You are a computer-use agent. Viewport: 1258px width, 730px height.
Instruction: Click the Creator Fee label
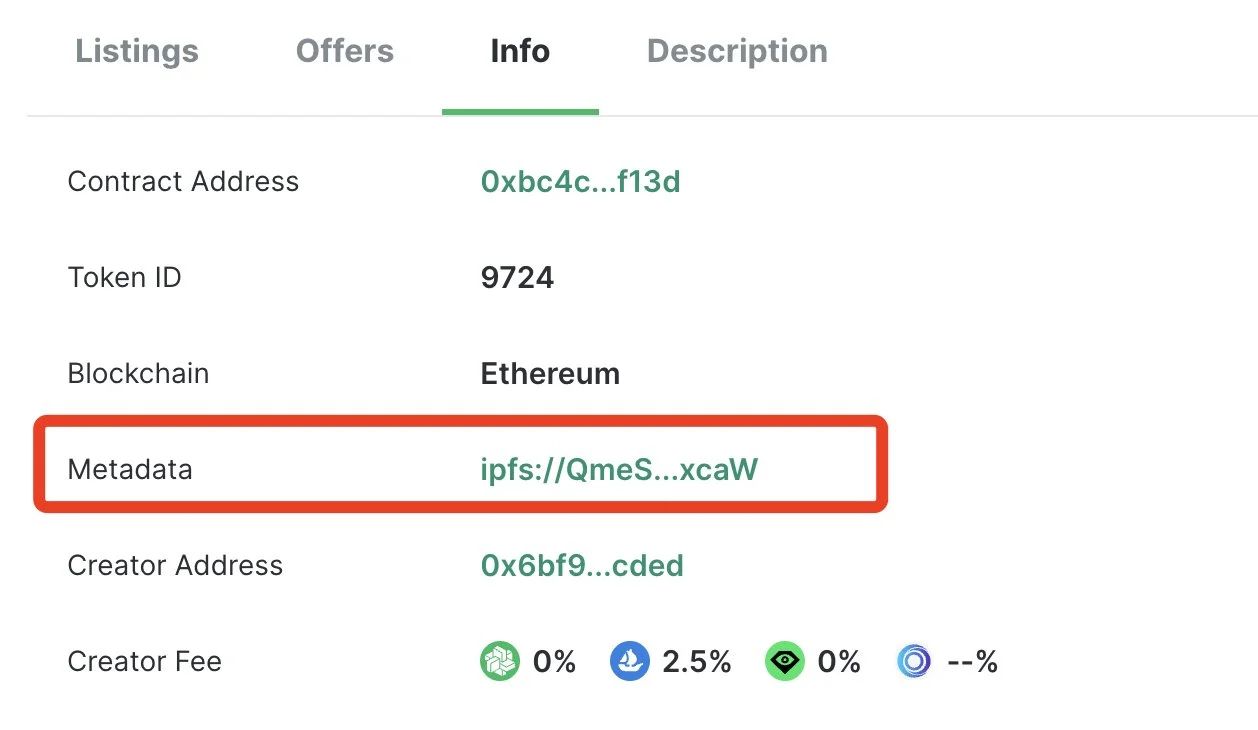pos(145,661)
